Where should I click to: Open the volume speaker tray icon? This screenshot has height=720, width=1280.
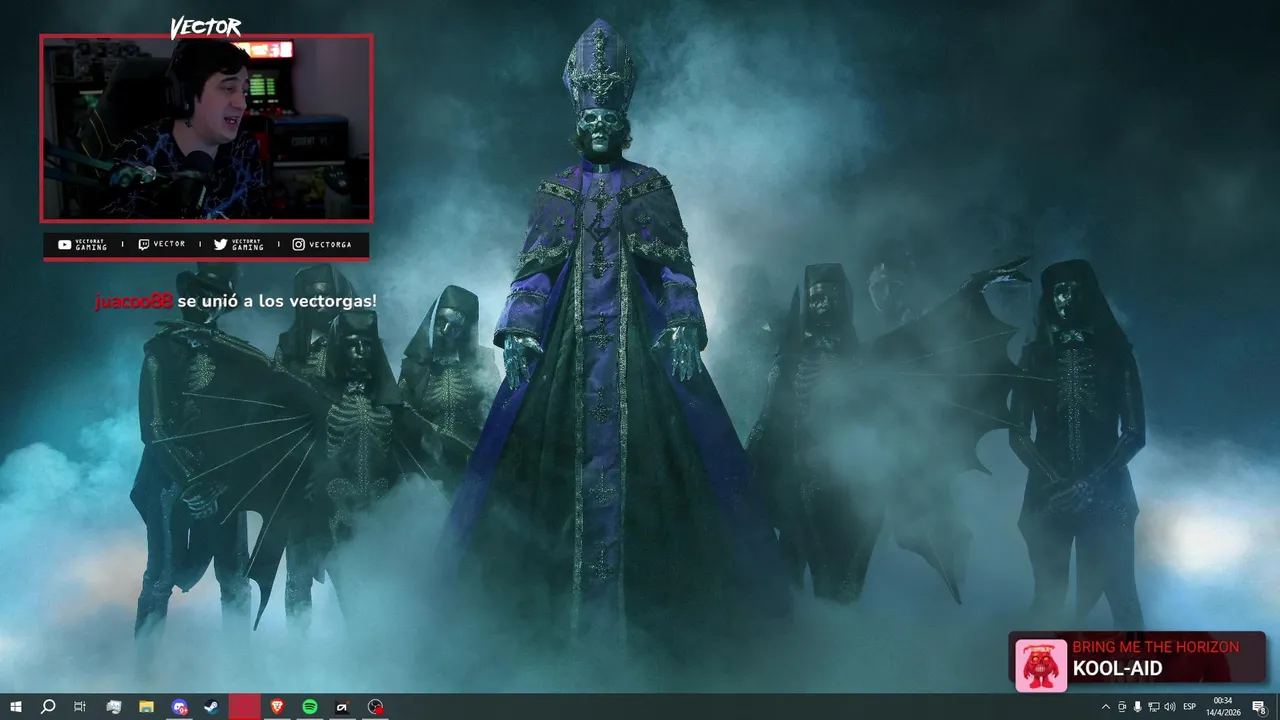coord(1170,707)
